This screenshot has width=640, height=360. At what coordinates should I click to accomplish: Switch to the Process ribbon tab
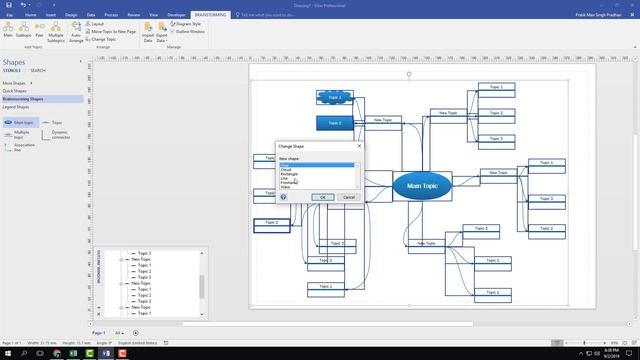tap(111, 15)
